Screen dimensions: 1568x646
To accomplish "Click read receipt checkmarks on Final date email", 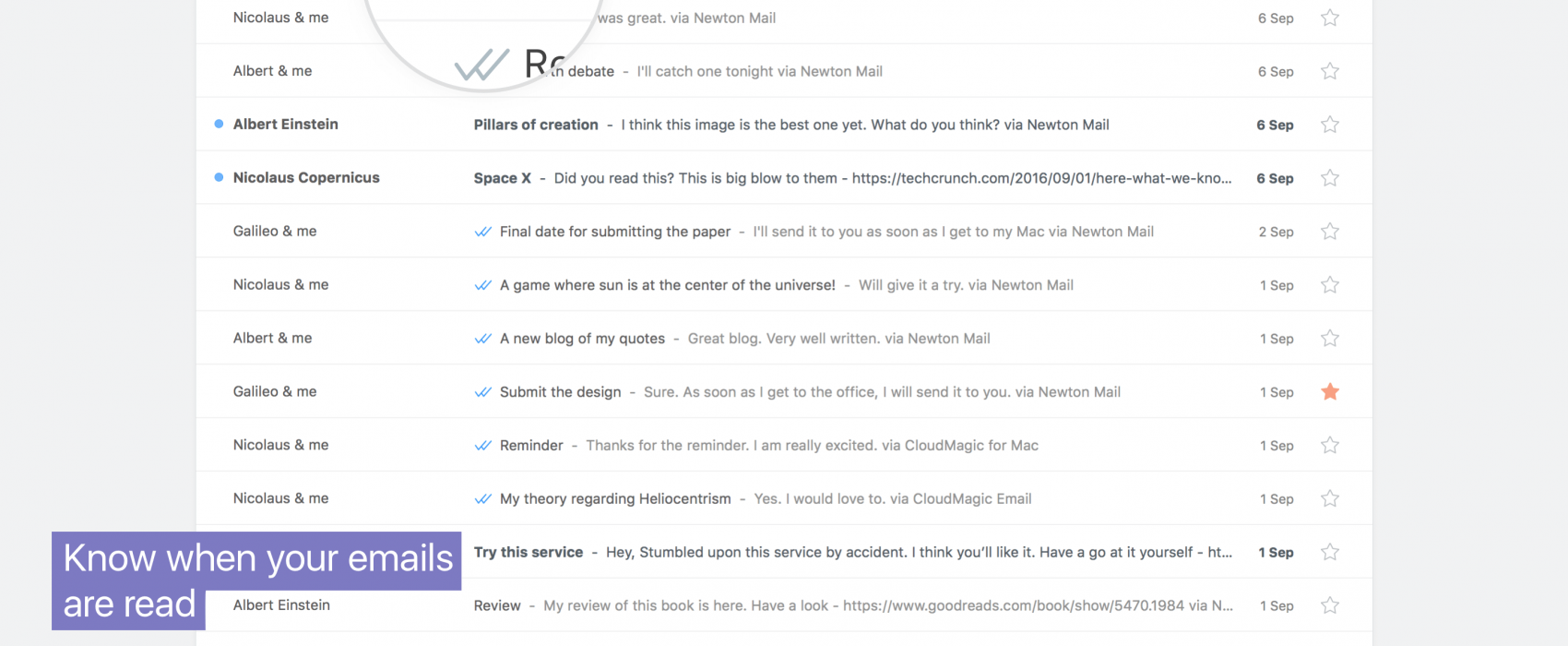I will (482, 232).
